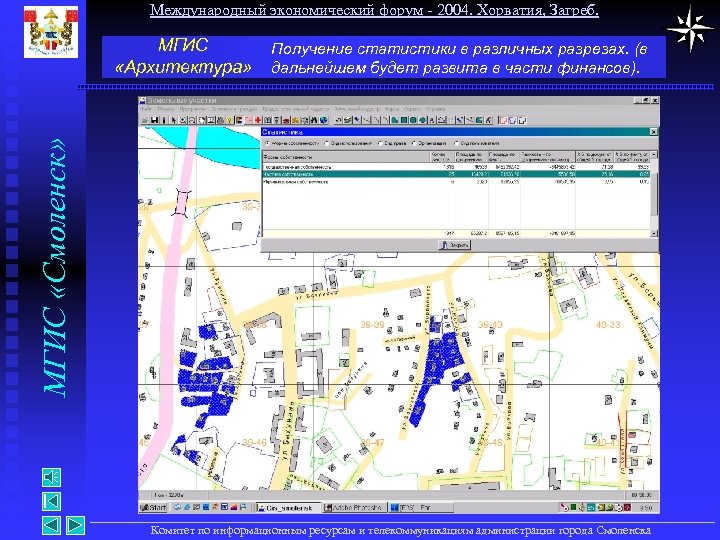
Task: Select the arrow pointer tool
Action: coord(174,120)
